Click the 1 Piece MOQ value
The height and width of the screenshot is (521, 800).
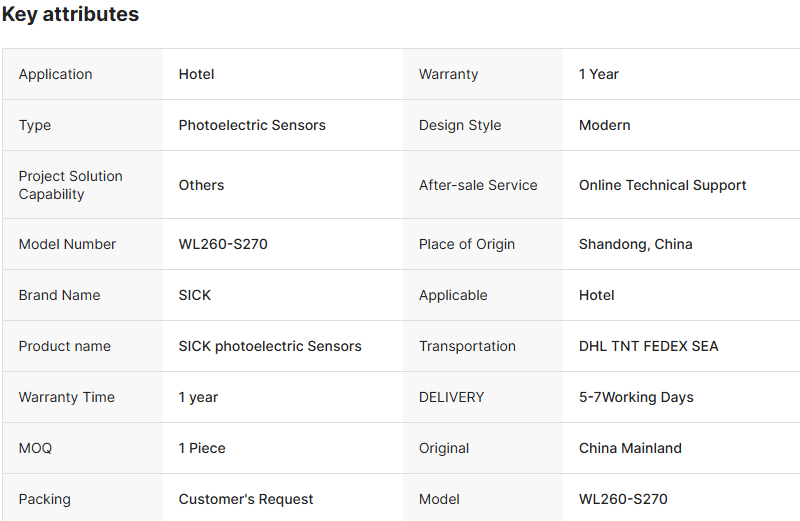click(202, 448)
